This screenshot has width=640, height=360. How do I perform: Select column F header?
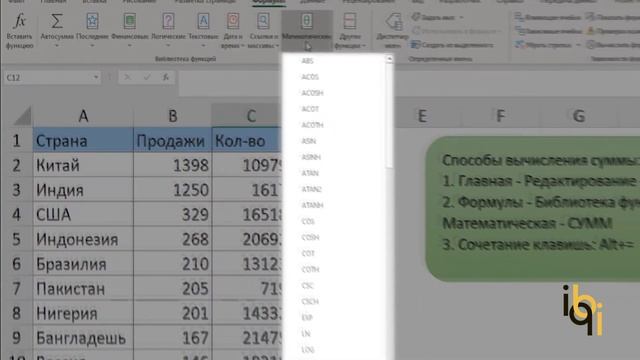[x=500, y=116]
